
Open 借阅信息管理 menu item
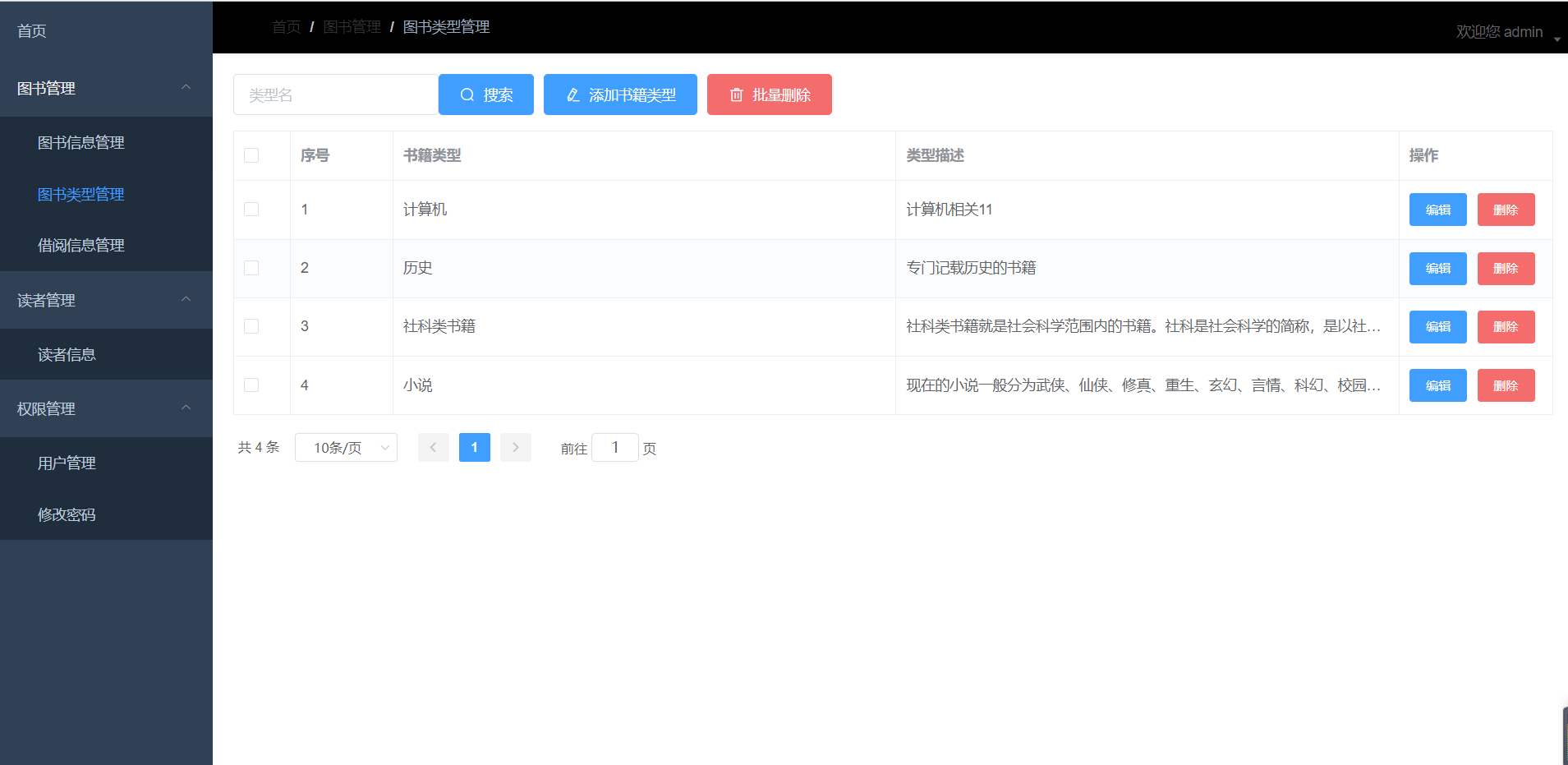click(x=106, y=245)
